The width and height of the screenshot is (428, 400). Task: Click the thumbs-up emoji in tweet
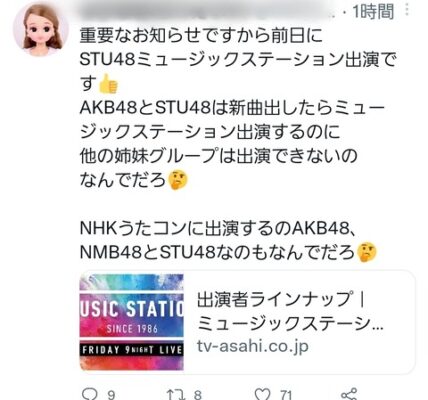tap(108, 83)
